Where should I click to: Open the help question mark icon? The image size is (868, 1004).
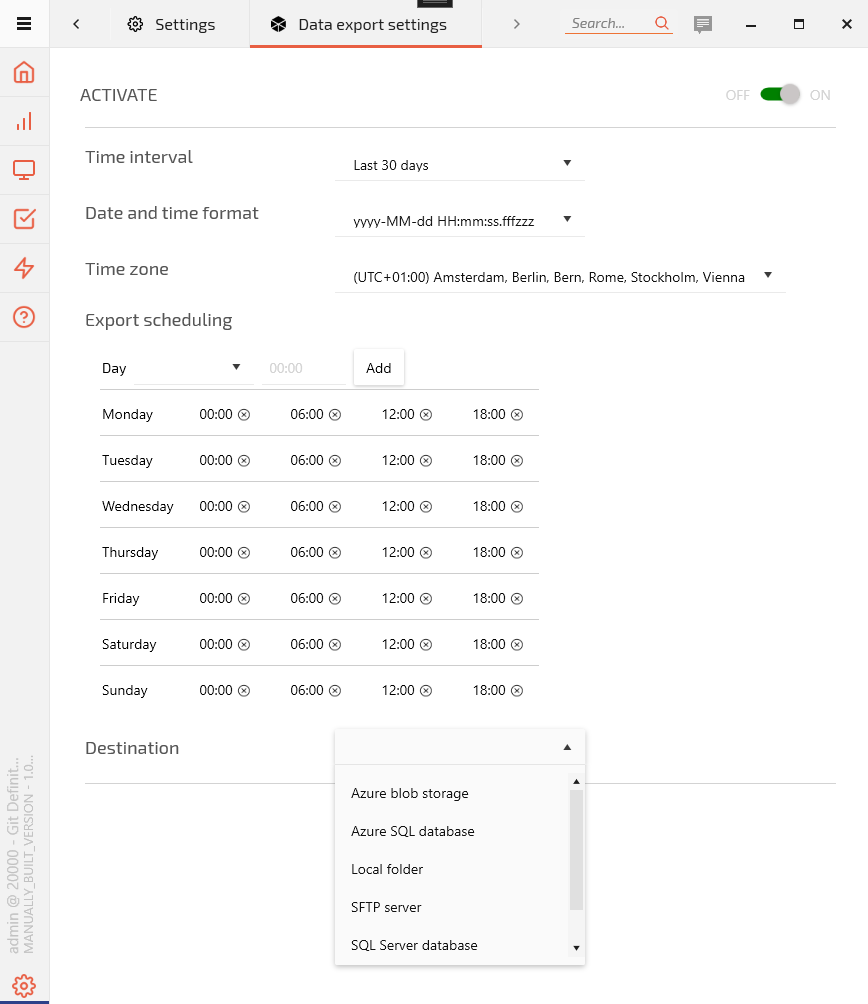[x=24, y=317]
